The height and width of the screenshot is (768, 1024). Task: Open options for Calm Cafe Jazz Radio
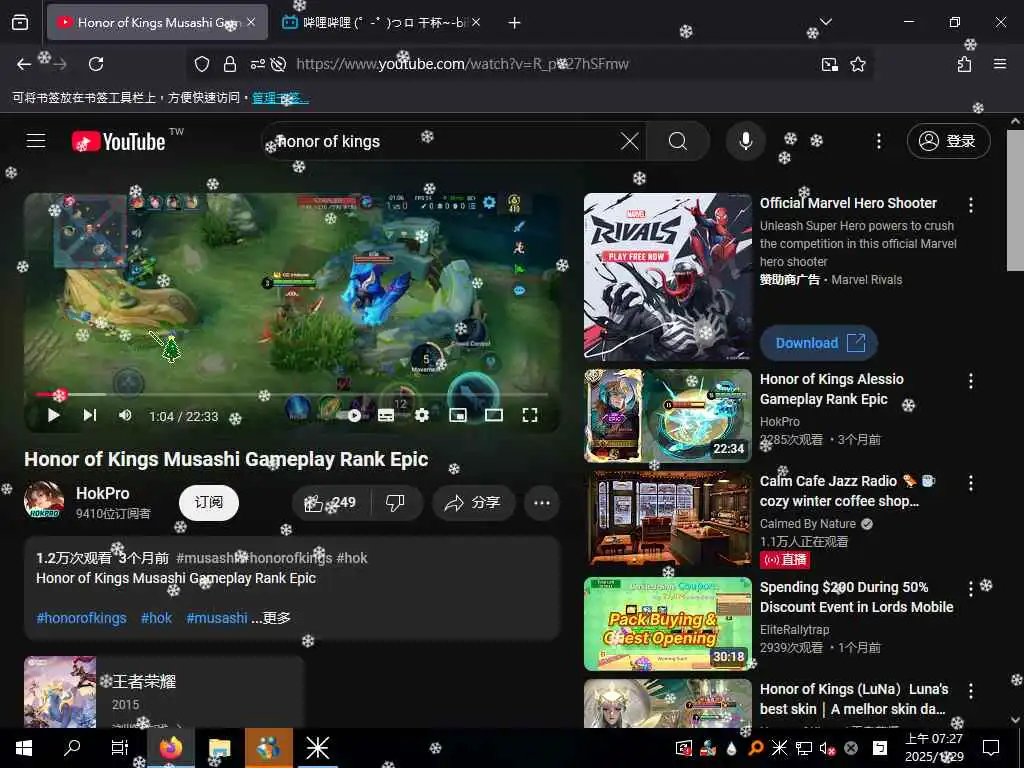click(971, 483)
